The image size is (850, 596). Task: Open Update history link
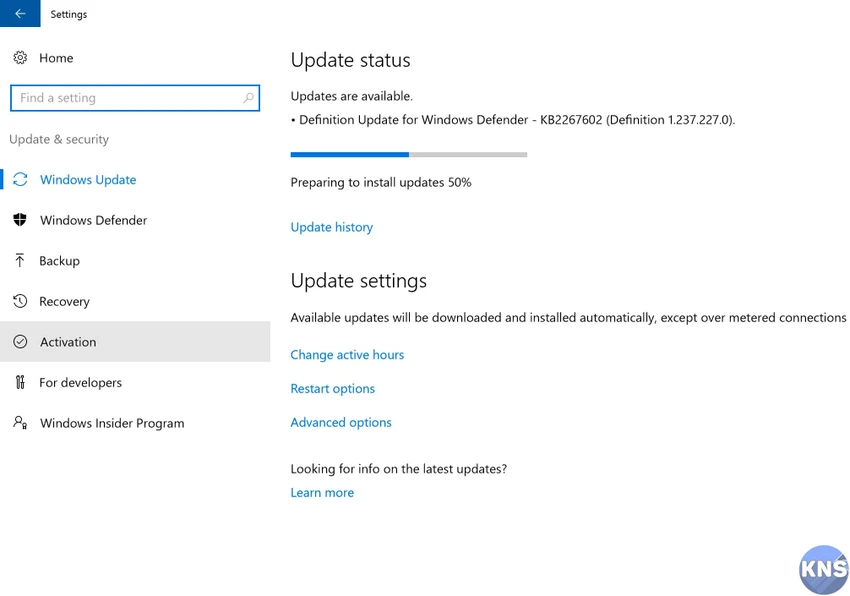pos(332,227)
